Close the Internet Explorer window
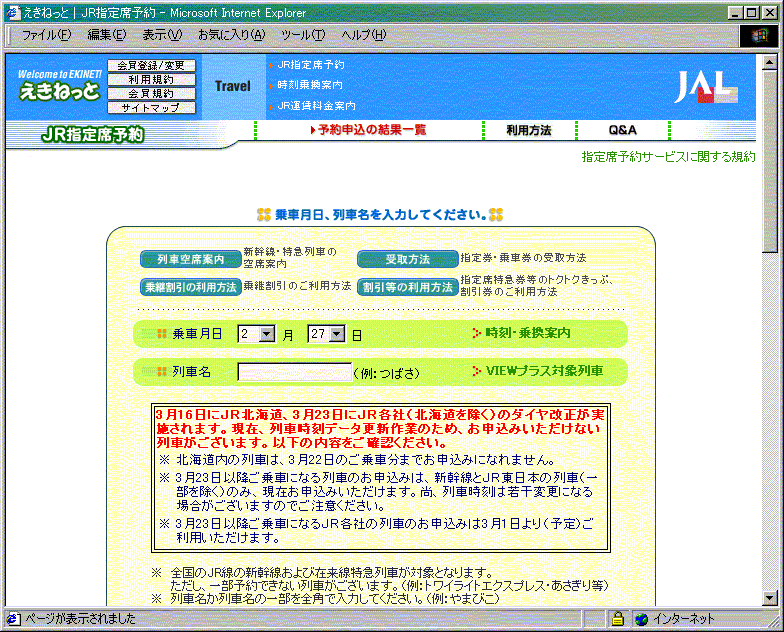Image resolution: width=784 pixels, height=632 pixels. (x=770, y=12)
